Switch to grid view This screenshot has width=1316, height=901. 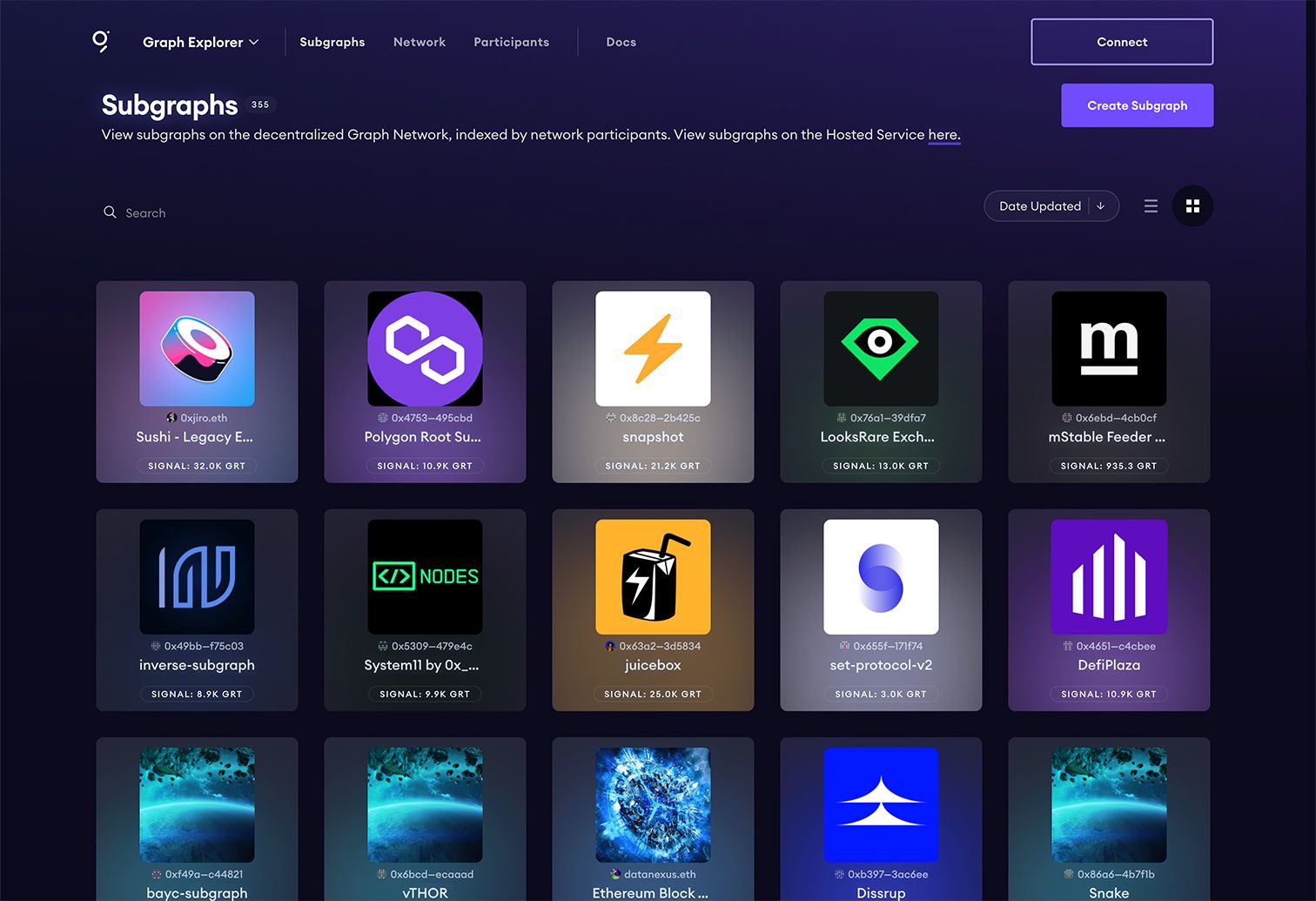1192,206
